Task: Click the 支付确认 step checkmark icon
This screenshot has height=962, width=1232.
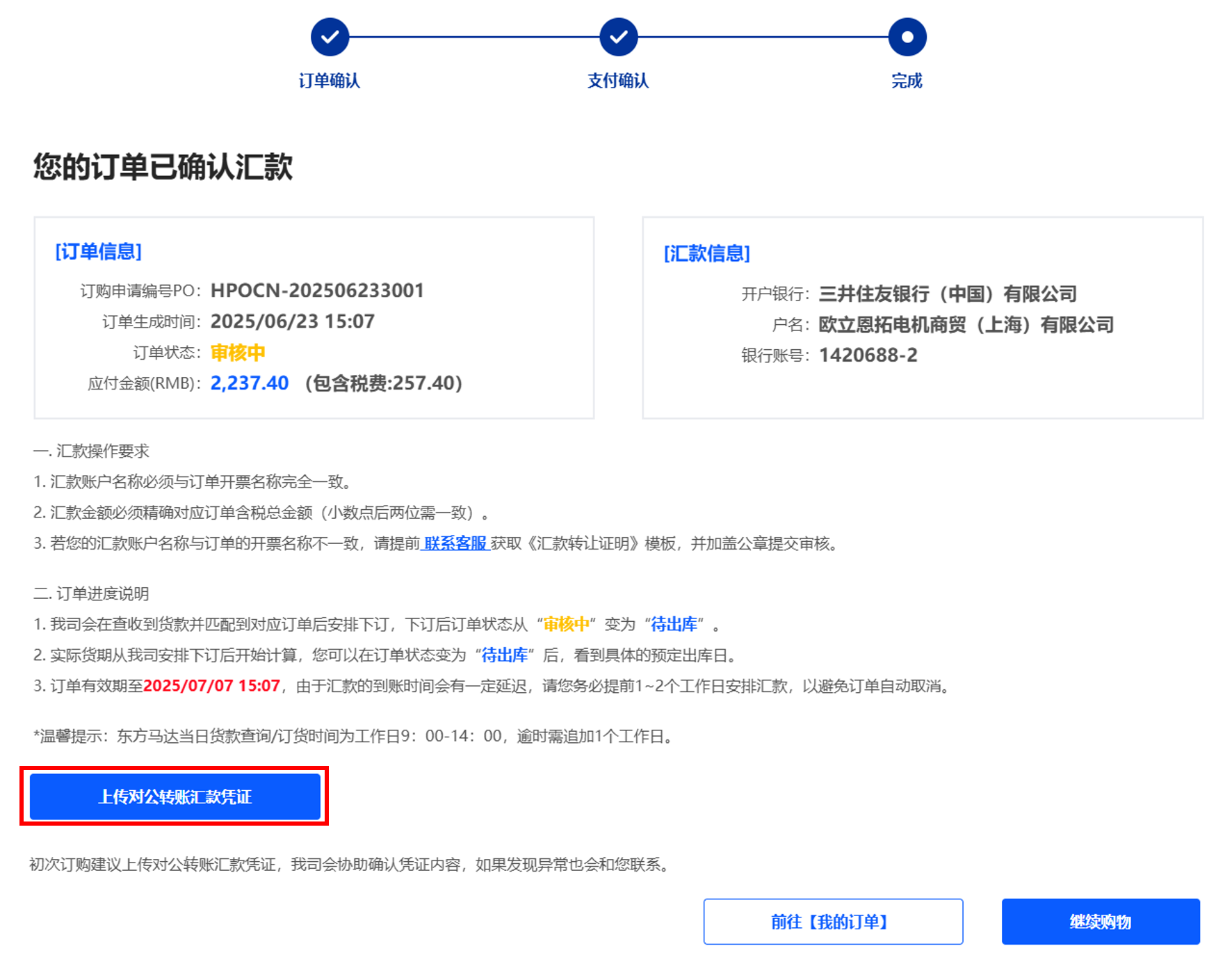Action: pos(618,37)
